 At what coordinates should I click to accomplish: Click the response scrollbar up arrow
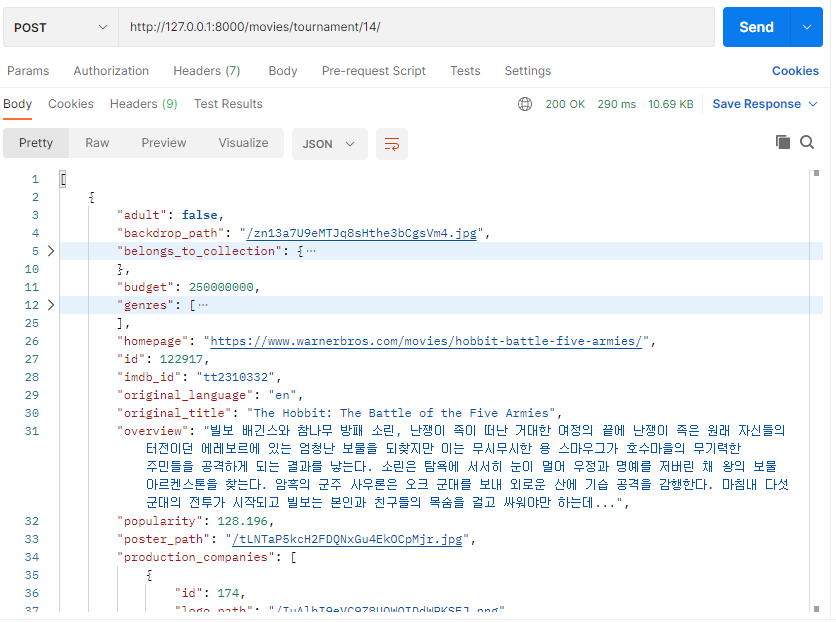point(816,173)
